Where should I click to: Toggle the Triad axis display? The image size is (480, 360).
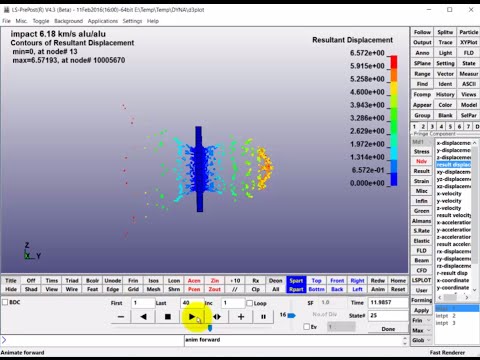point(72,281)
